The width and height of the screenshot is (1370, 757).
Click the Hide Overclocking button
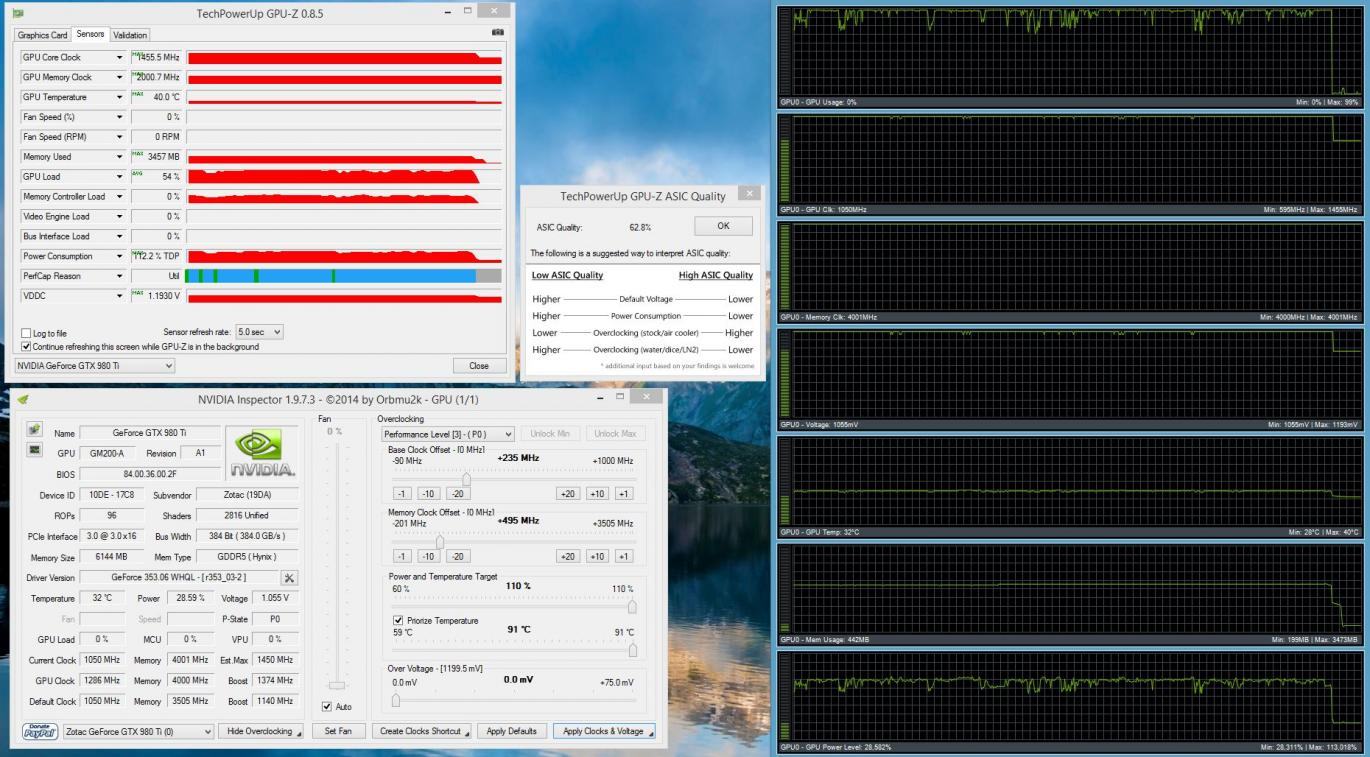pyautogui.click(x=260, y=731)
